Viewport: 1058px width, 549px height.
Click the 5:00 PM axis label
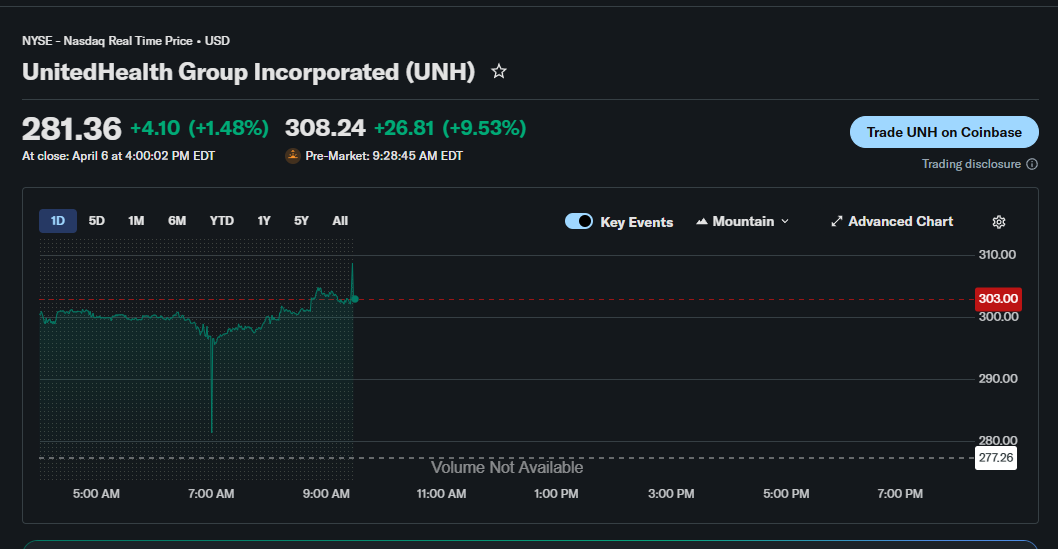coord(786,494)
